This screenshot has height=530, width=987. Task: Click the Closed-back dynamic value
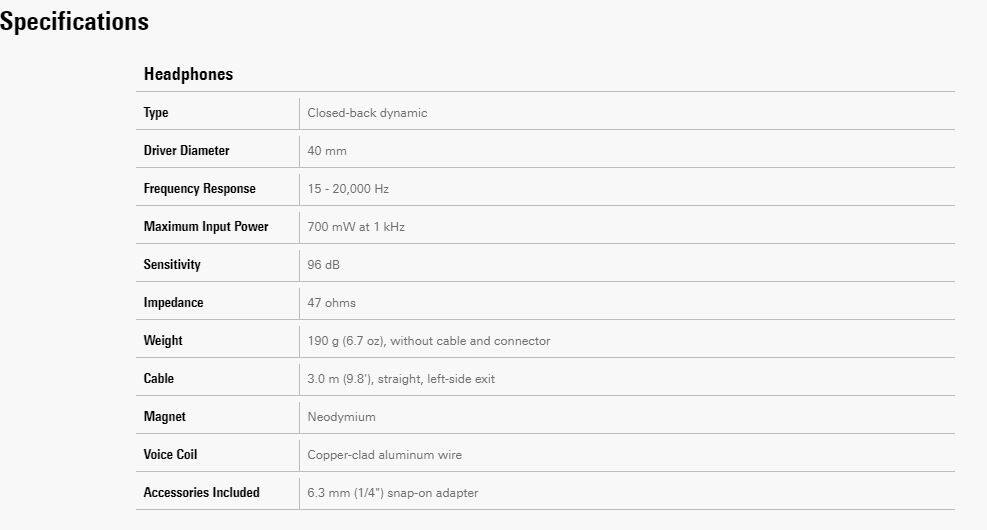tap(367, 113)
